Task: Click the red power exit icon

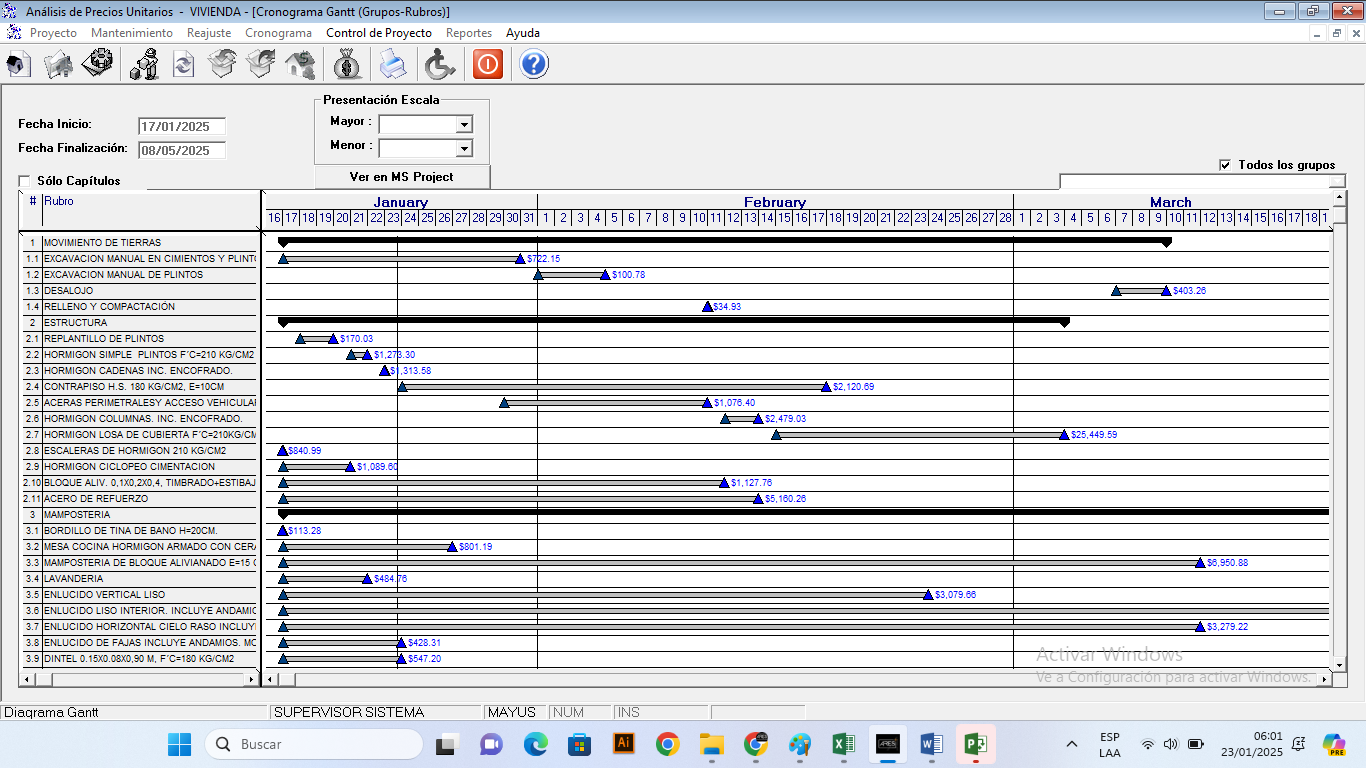Action: click(487, 65)
